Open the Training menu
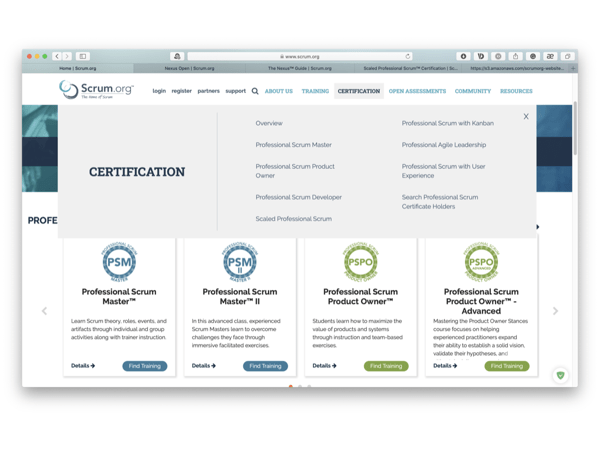The image size is (600, 450). [x=315, y=91]
